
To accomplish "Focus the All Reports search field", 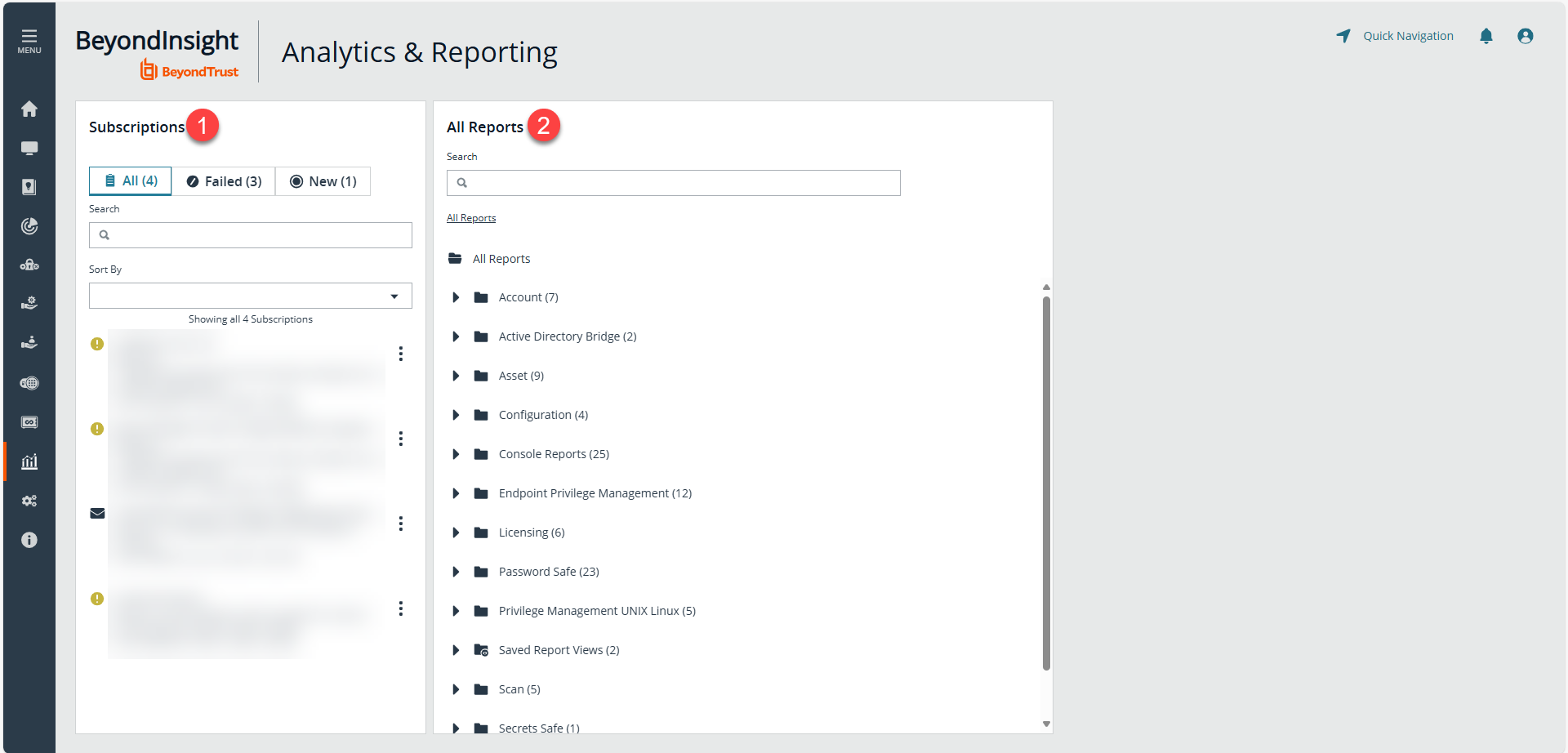I will (x=674, y=183).
